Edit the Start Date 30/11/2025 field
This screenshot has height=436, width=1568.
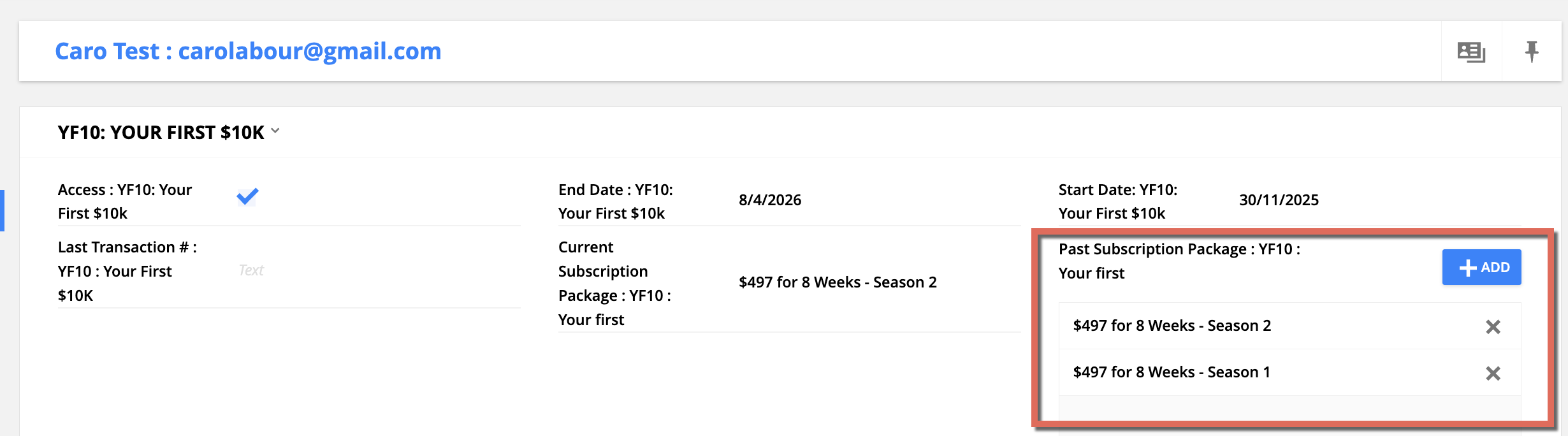[1278, 200]
